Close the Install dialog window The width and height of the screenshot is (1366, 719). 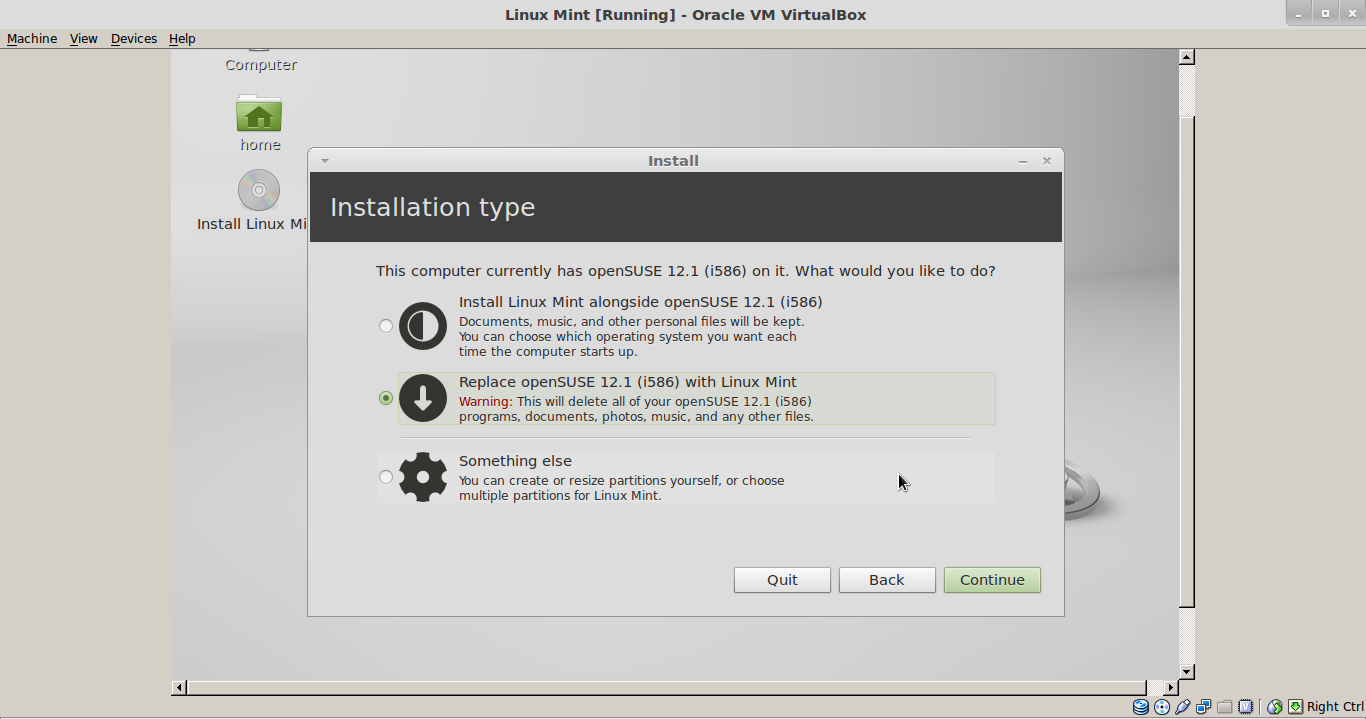pyautogui.click(x=1047, y=161)
